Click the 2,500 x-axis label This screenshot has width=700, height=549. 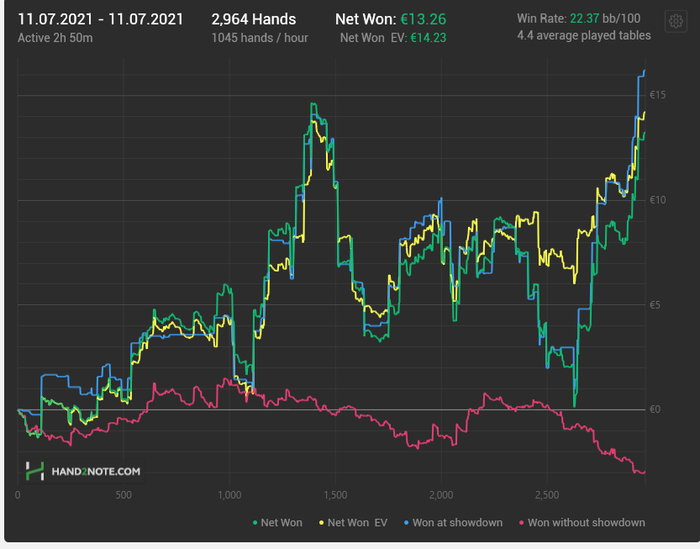[547, 495]
